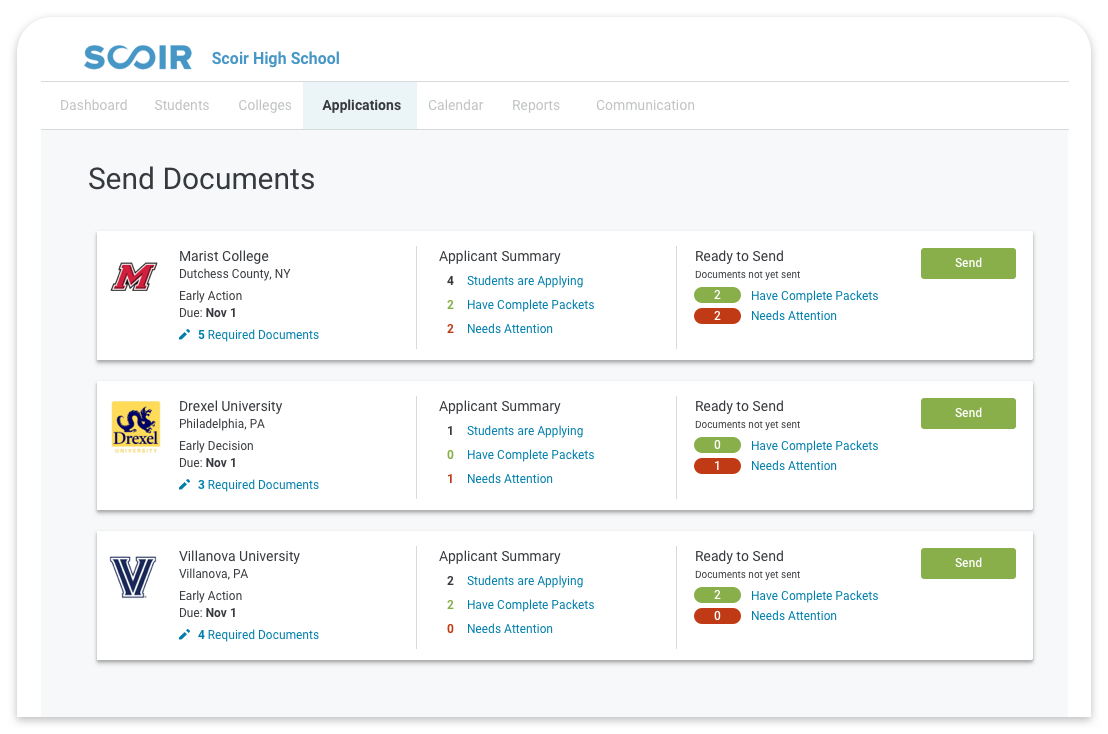
Task: Open Marist Applicant Summary Have Complete Packets
Action: tap(531, 305)
